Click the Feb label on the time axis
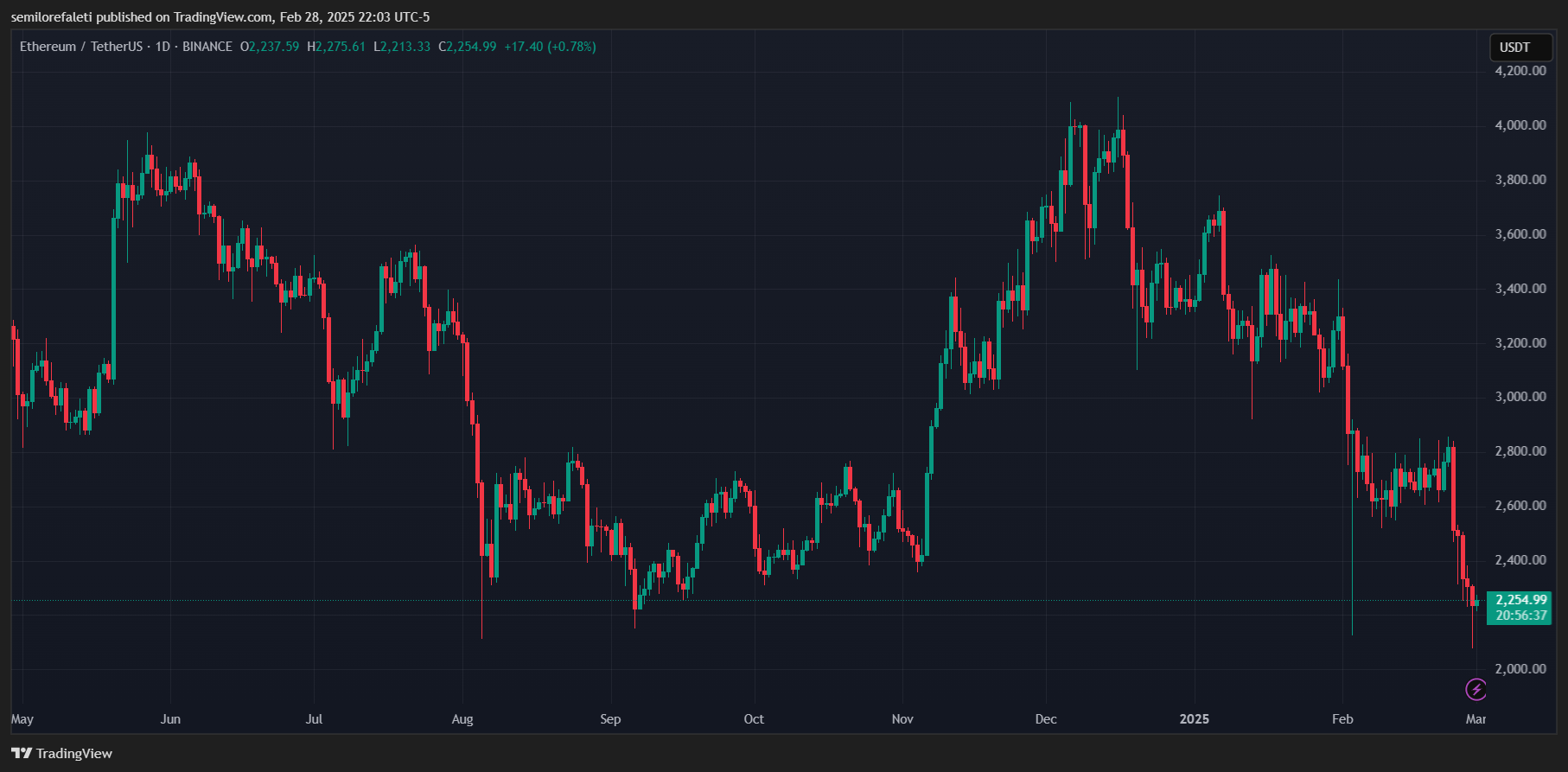 (1342, 719)
